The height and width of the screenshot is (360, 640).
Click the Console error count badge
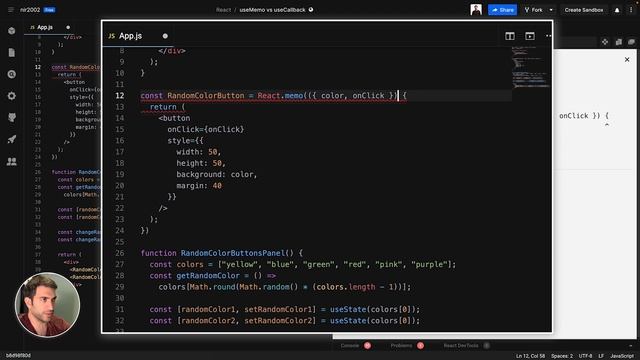click(367, 346)
